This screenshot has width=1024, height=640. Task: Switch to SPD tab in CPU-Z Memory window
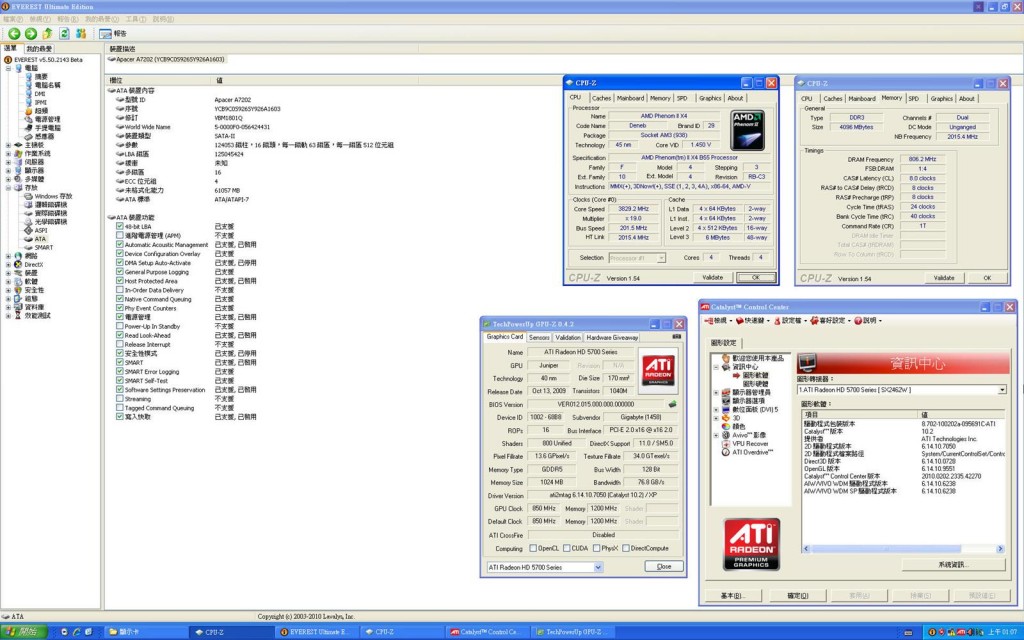click(914, 99)
